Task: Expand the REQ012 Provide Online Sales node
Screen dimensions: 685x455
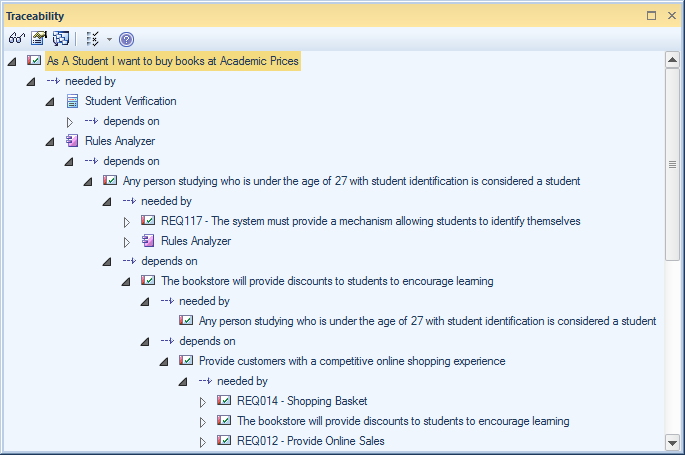Action: coord(203,441)
